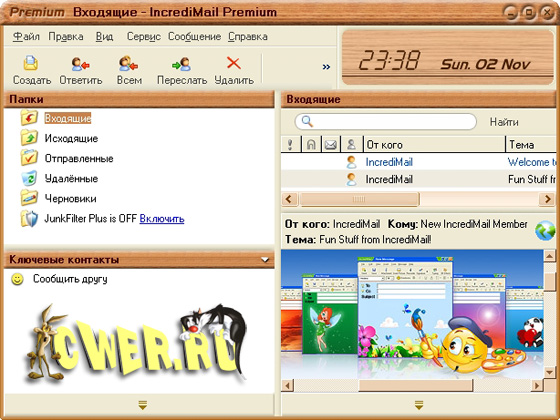Click avatar icon of Welcome message

coord(351,162)
